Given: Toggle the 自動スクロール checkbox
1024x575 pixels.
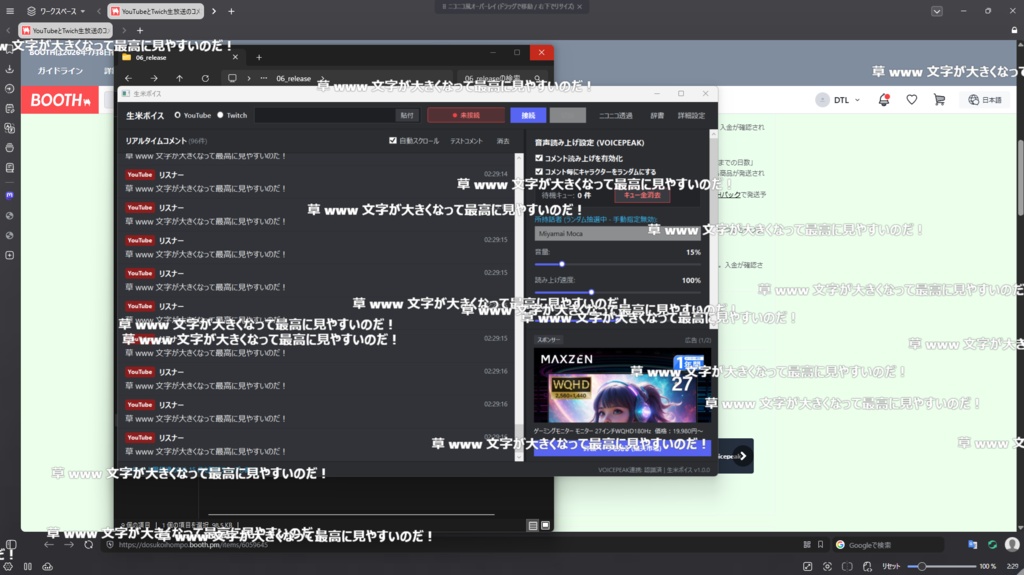Looking at the screenshot, I should (392, 140).
